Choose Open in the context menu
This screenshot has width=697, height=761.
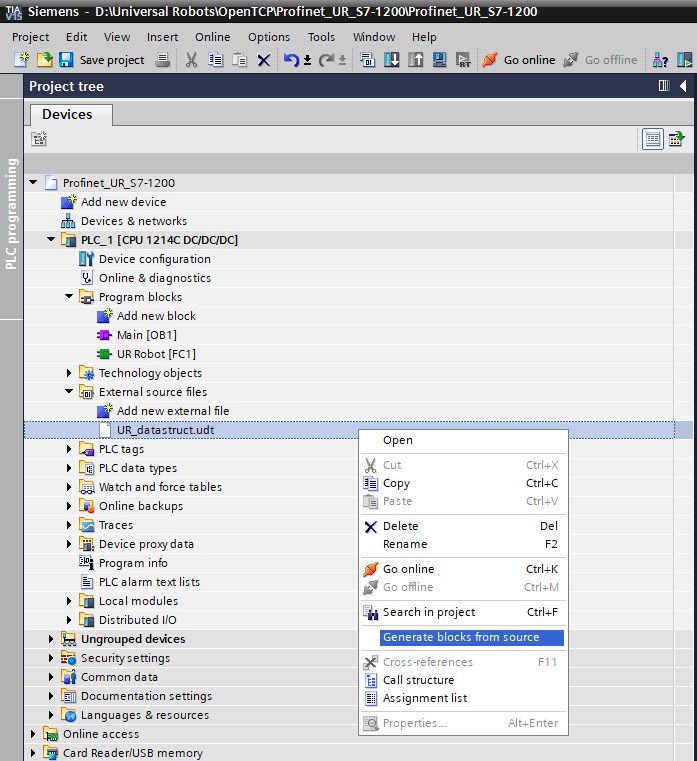coord(464,440)
